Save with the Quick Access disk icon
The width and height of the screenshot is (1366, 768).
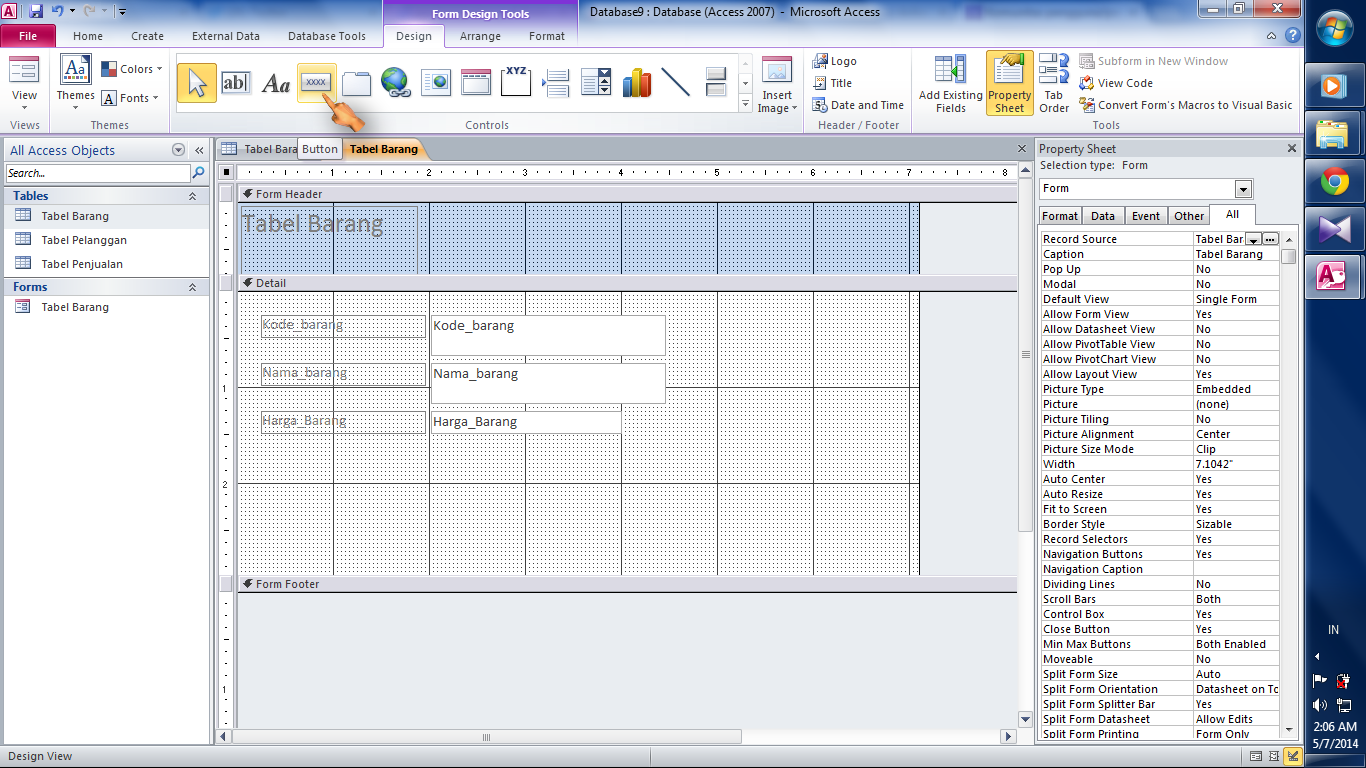pos(36,11)
